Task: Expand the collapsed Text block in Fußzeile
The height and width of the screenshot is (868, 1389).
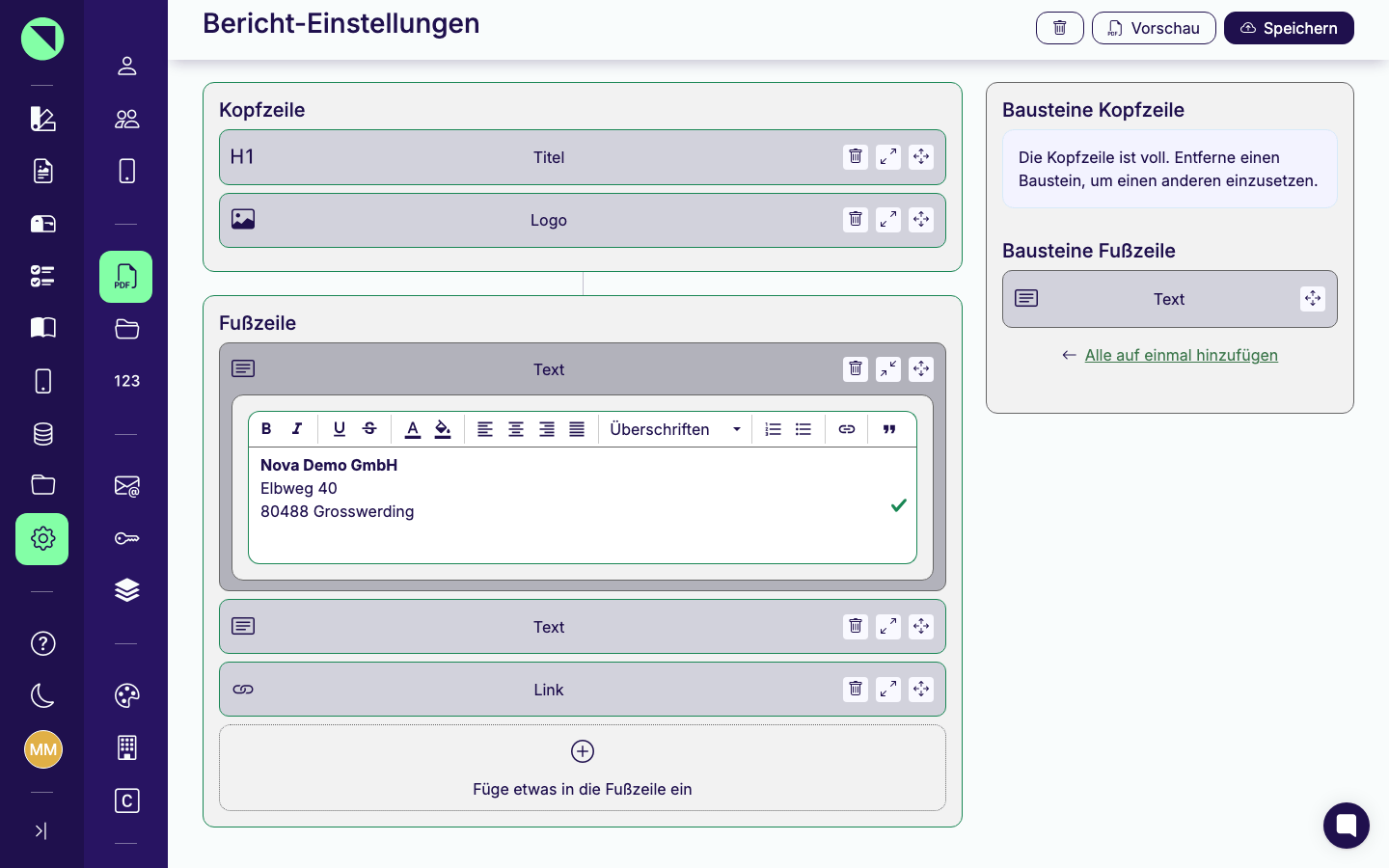Action: pos(888,627)
